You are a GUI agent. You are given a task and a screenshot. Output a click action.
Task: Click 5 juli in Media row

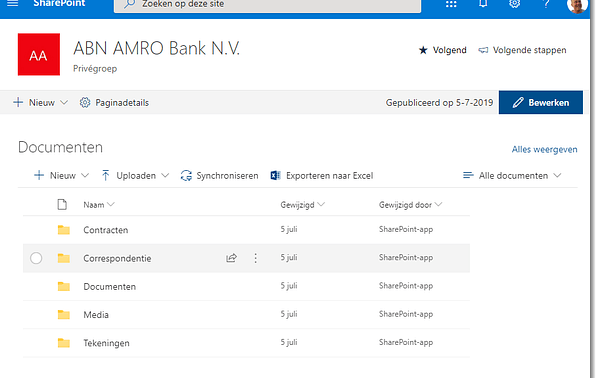click(289, 314)
